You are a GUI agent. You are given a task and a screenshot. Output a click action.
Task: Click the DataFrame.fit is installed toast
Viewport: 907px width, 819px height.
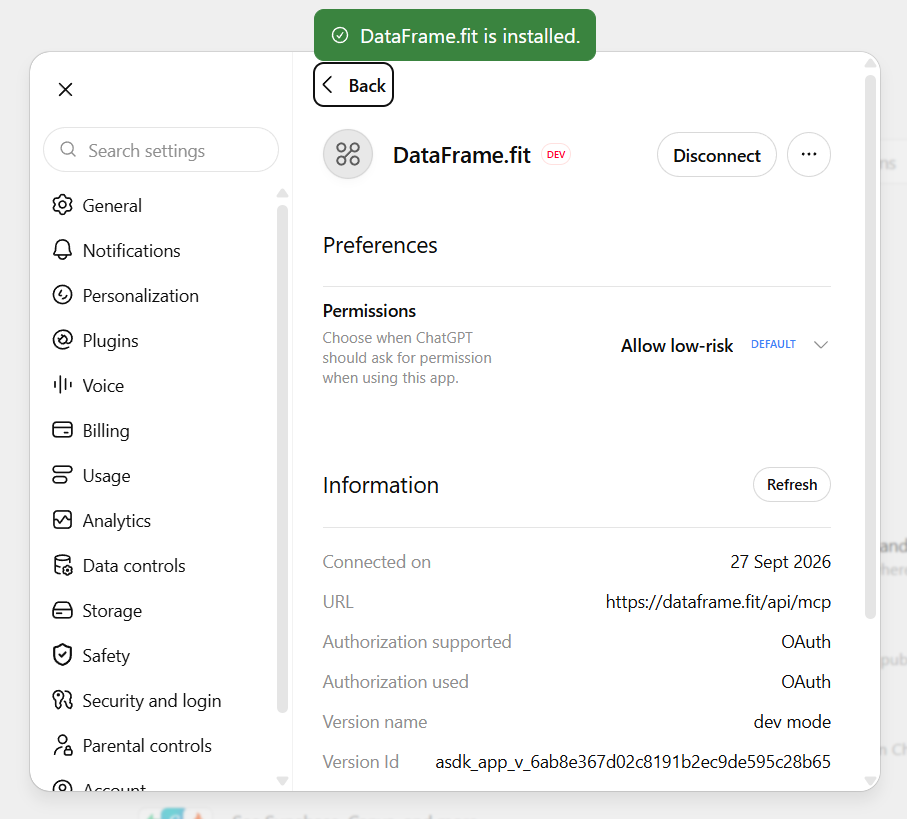455,35
